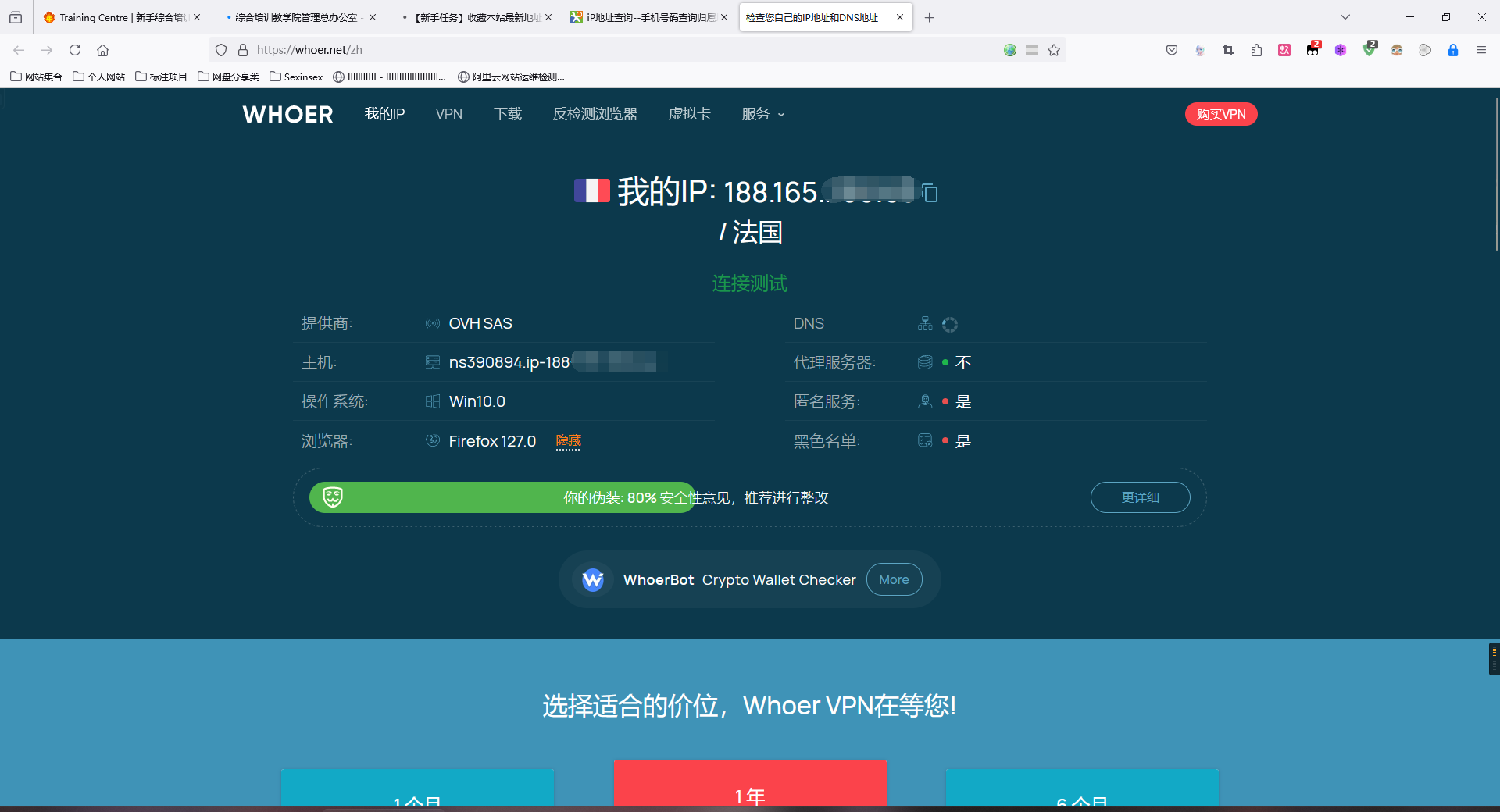Open the 标注项目 bookmarks folder

click(162, 77)
